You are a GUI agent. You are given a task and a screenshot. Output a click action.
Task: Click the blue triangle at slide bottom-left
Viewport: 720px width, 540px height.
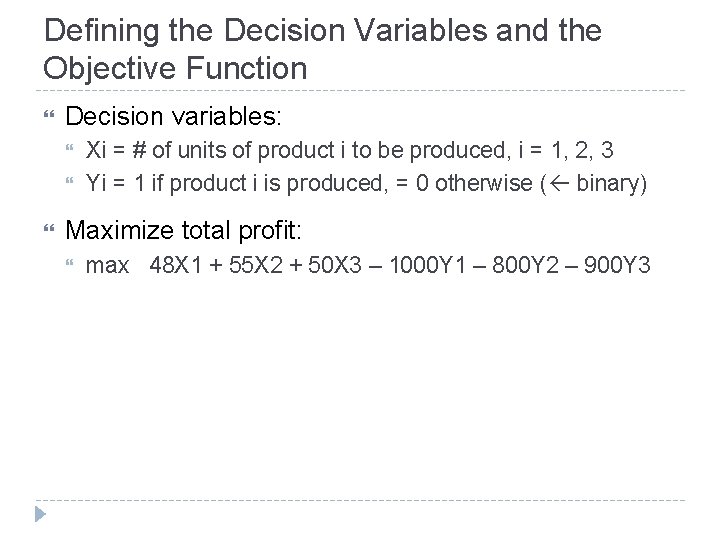pyautogui.click(x=39, y=516)
